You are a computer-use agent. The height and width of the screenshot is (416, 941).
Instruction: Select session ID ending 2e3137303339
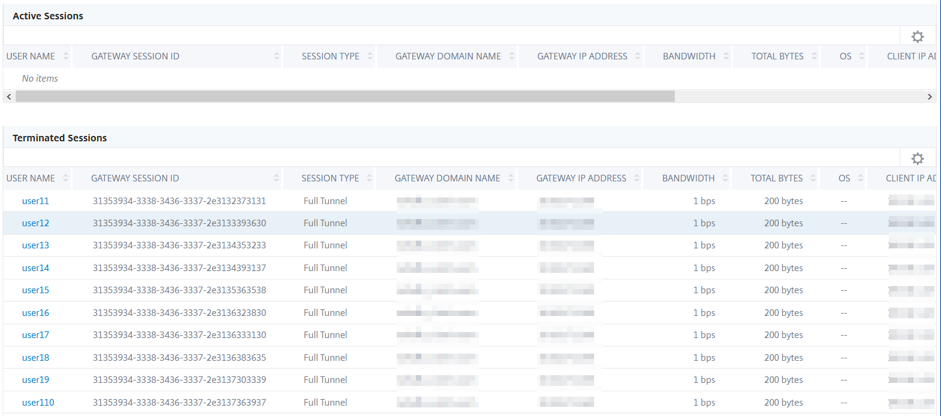[179, 380]
